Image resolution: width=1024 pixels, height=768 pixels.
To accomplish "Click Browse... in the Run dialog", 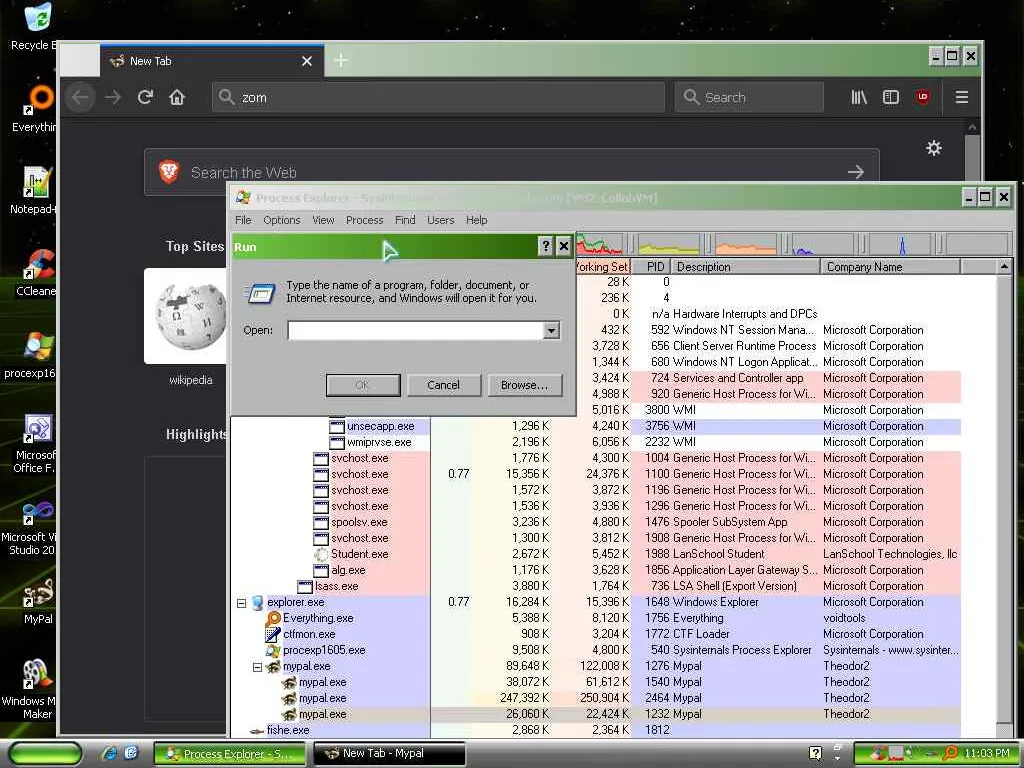I will point(524,385).
